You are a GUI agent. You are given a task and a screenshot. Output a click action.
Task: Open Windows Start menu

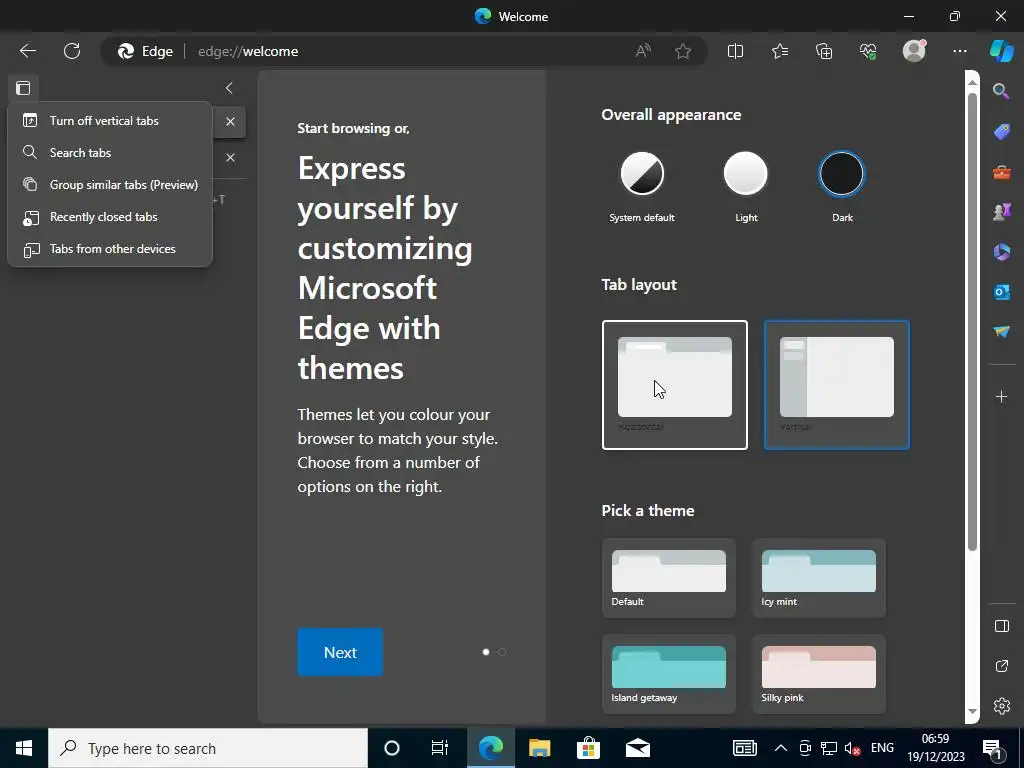tap(24, 748)
